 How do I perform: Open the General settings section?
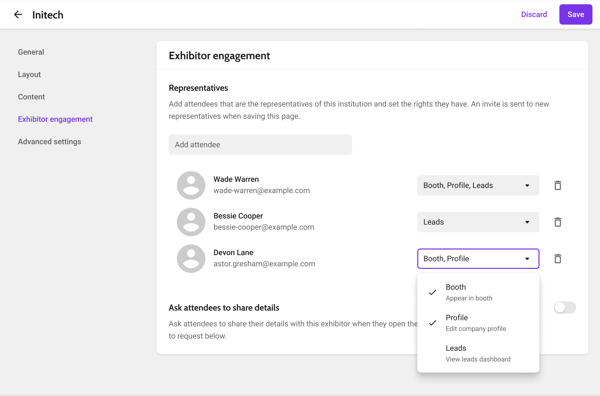coord(31,52)
